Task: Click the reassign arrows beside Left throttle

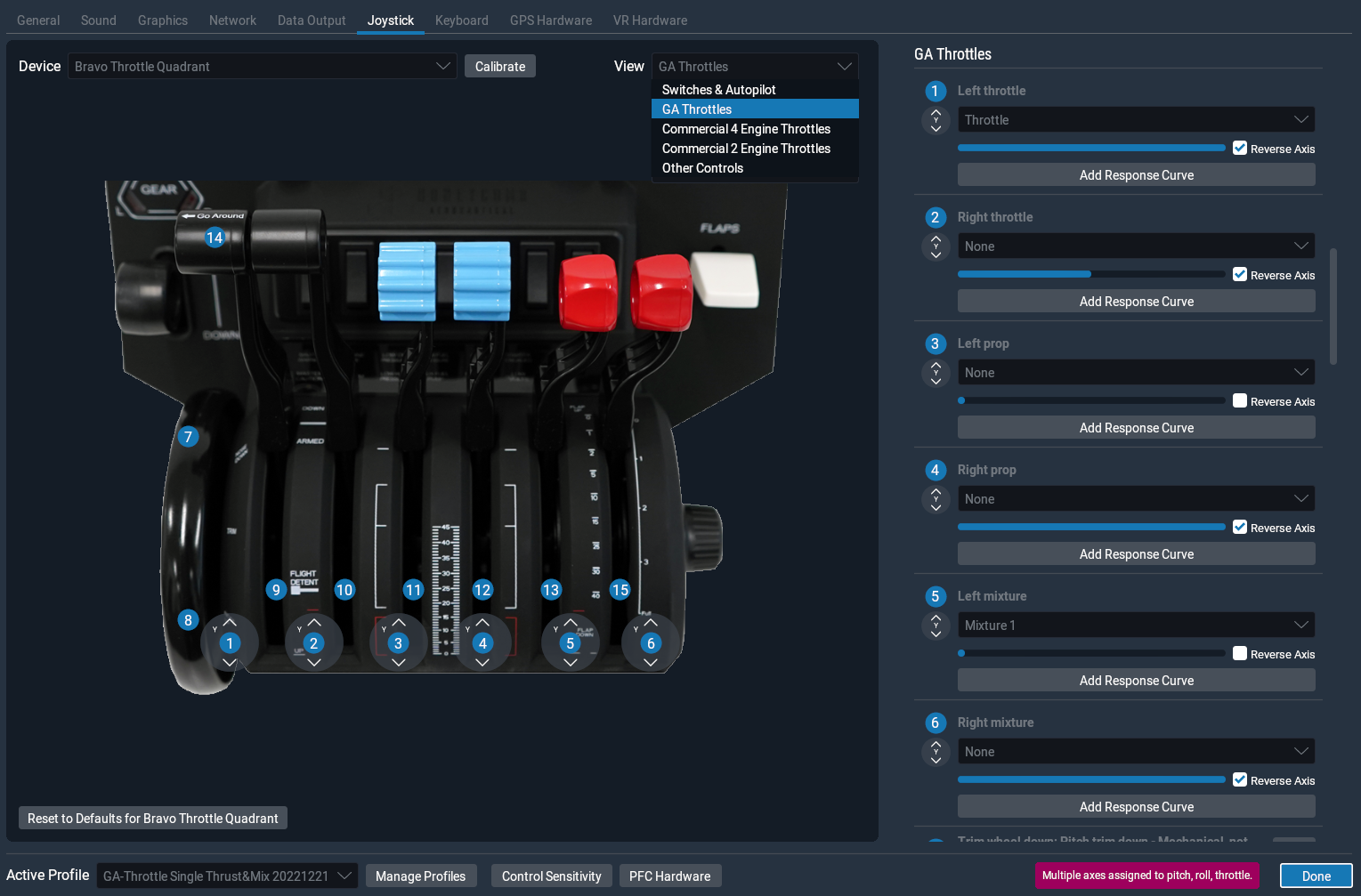Action: pyautogui.click(x=936, y=120)
